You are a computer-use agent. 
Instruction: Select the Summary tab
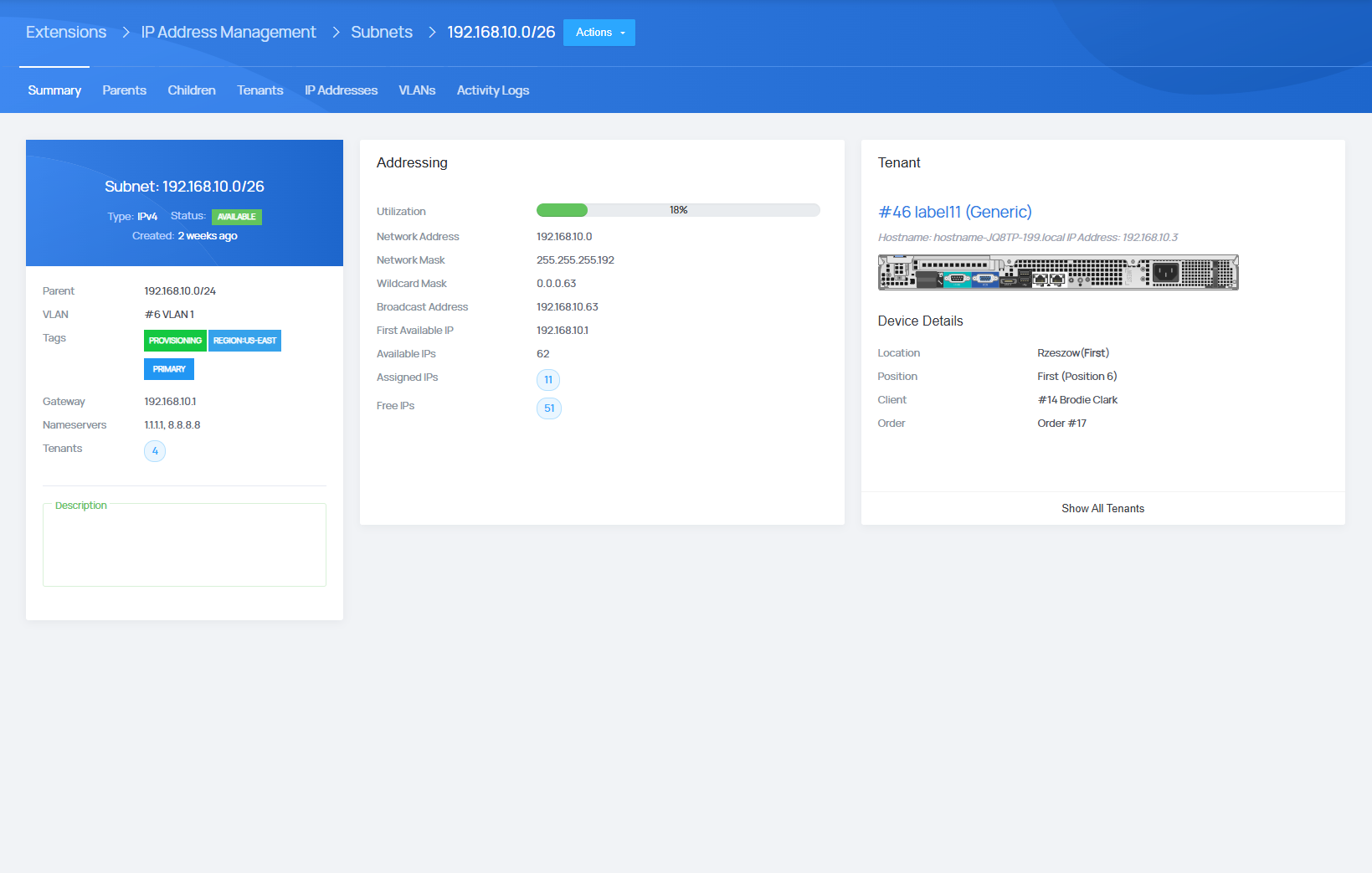coord(54,90)
